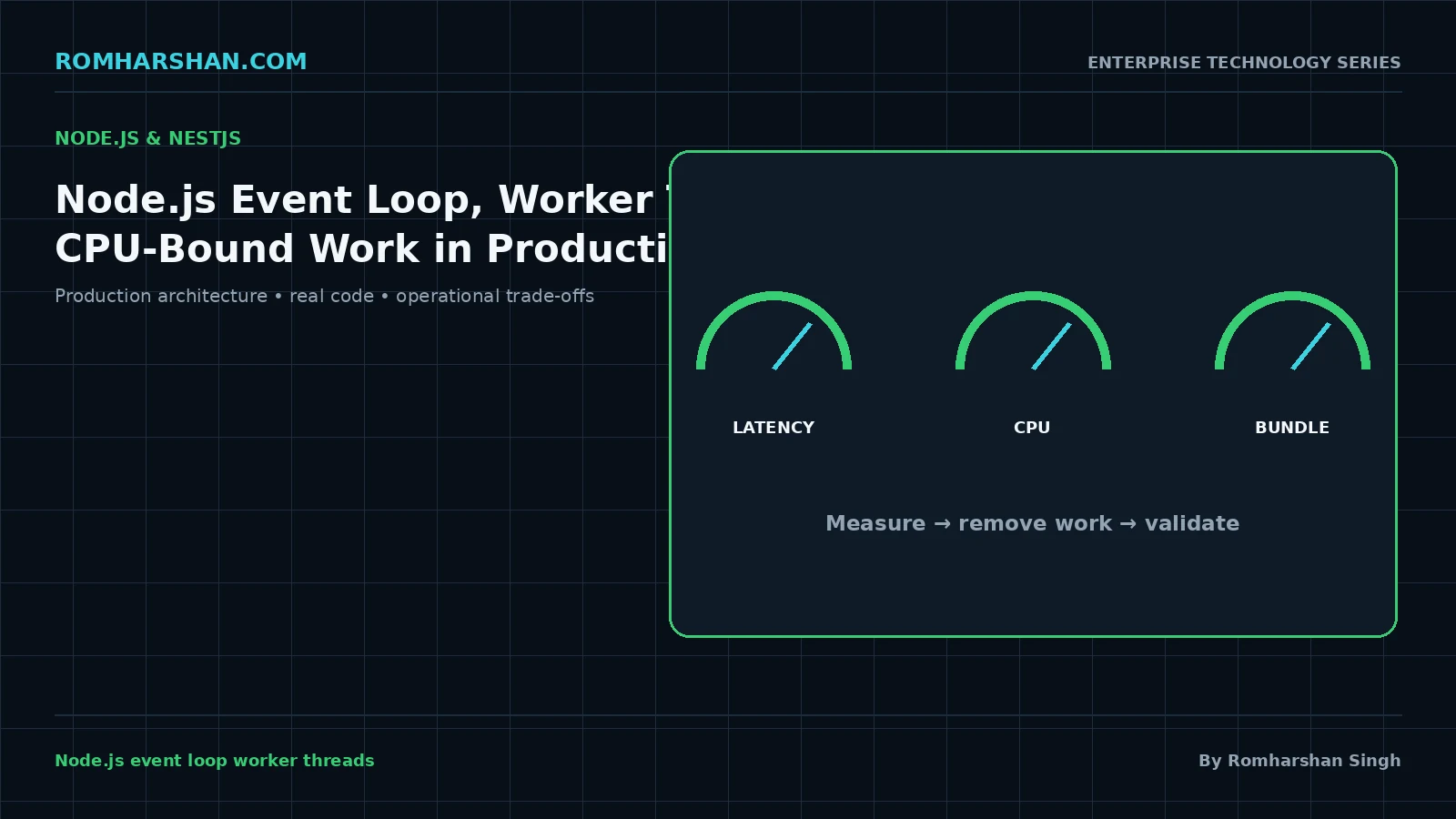Click the Node.js event loop worker threads tag
The image size is (1456, 819).
(215, 761)
